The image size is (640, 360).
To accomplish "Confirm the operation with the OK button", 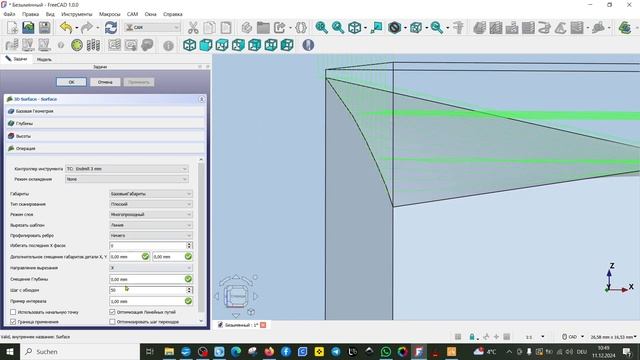I will coord(71,82).
